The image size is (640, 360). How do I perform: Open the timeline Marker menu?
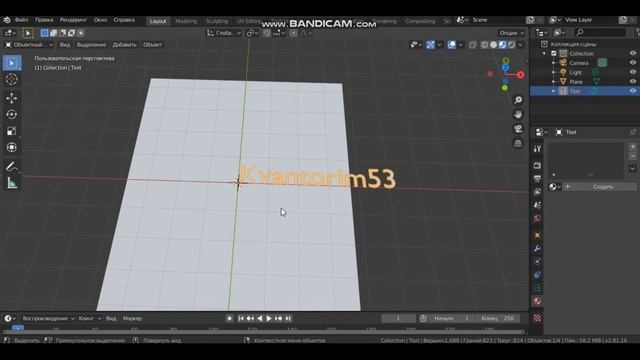(132, 318)
